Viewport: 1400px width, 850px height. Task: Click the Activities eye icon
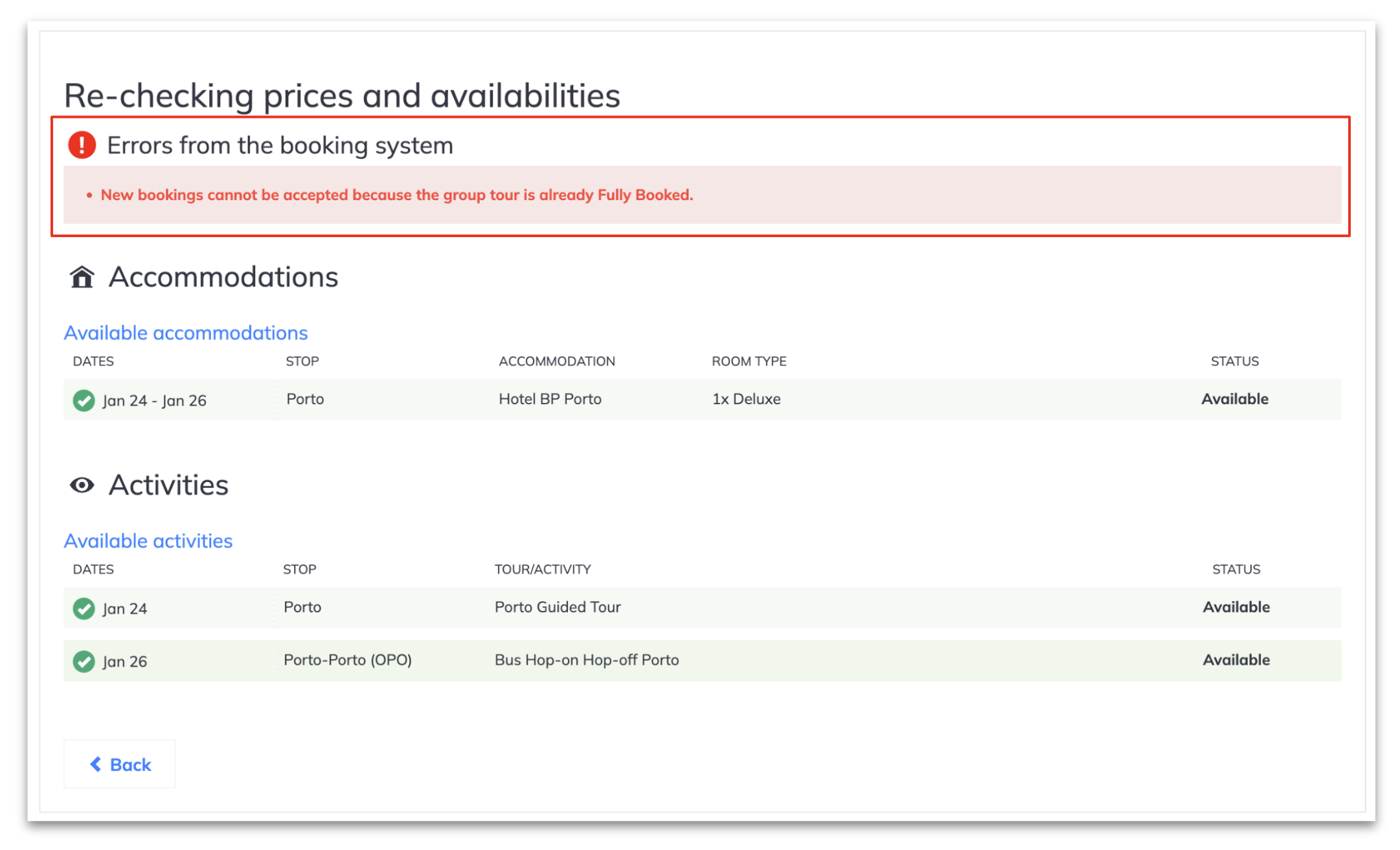click(82, 485)
